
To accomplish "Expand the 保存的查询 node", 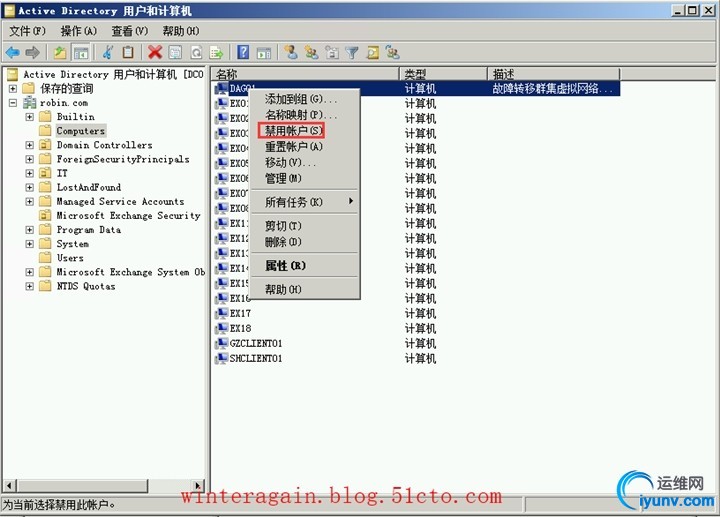I will [13, 88].
